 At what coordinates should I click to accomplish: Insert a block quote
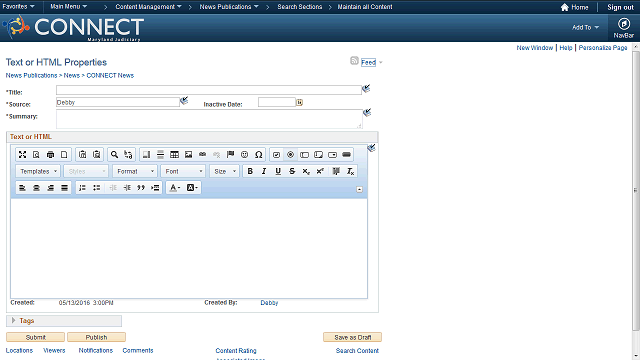pos(141,188)
